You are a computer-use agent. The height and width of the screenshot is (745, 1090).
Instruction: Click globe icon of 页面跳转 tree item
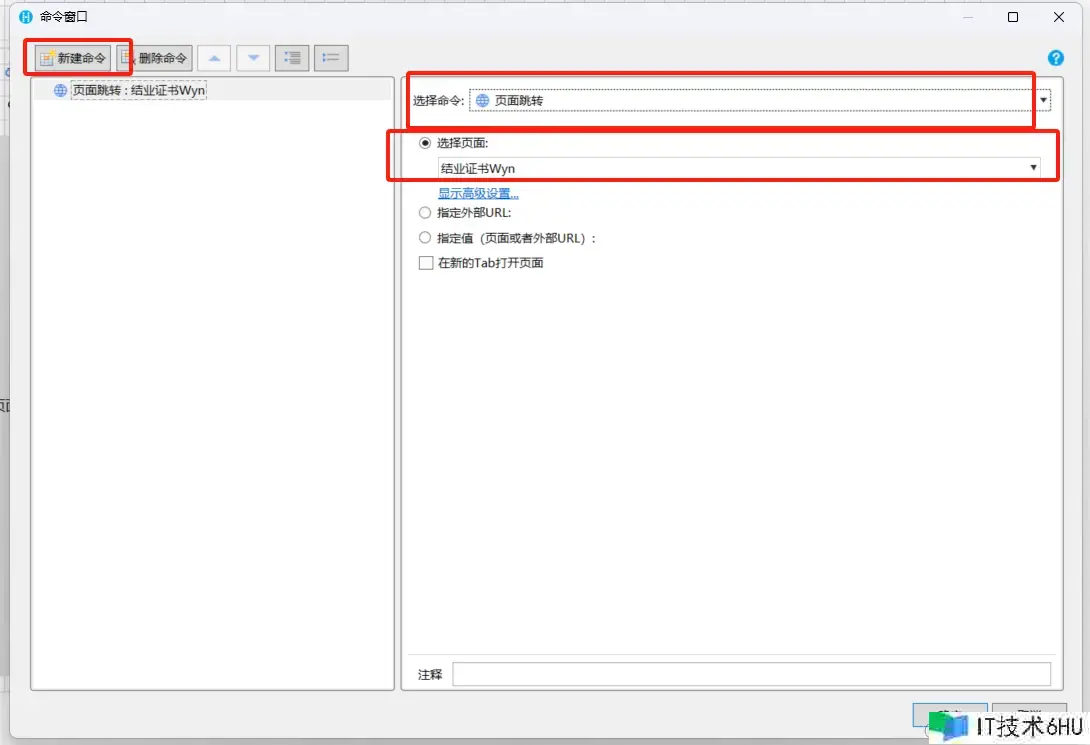pos(61,91)
